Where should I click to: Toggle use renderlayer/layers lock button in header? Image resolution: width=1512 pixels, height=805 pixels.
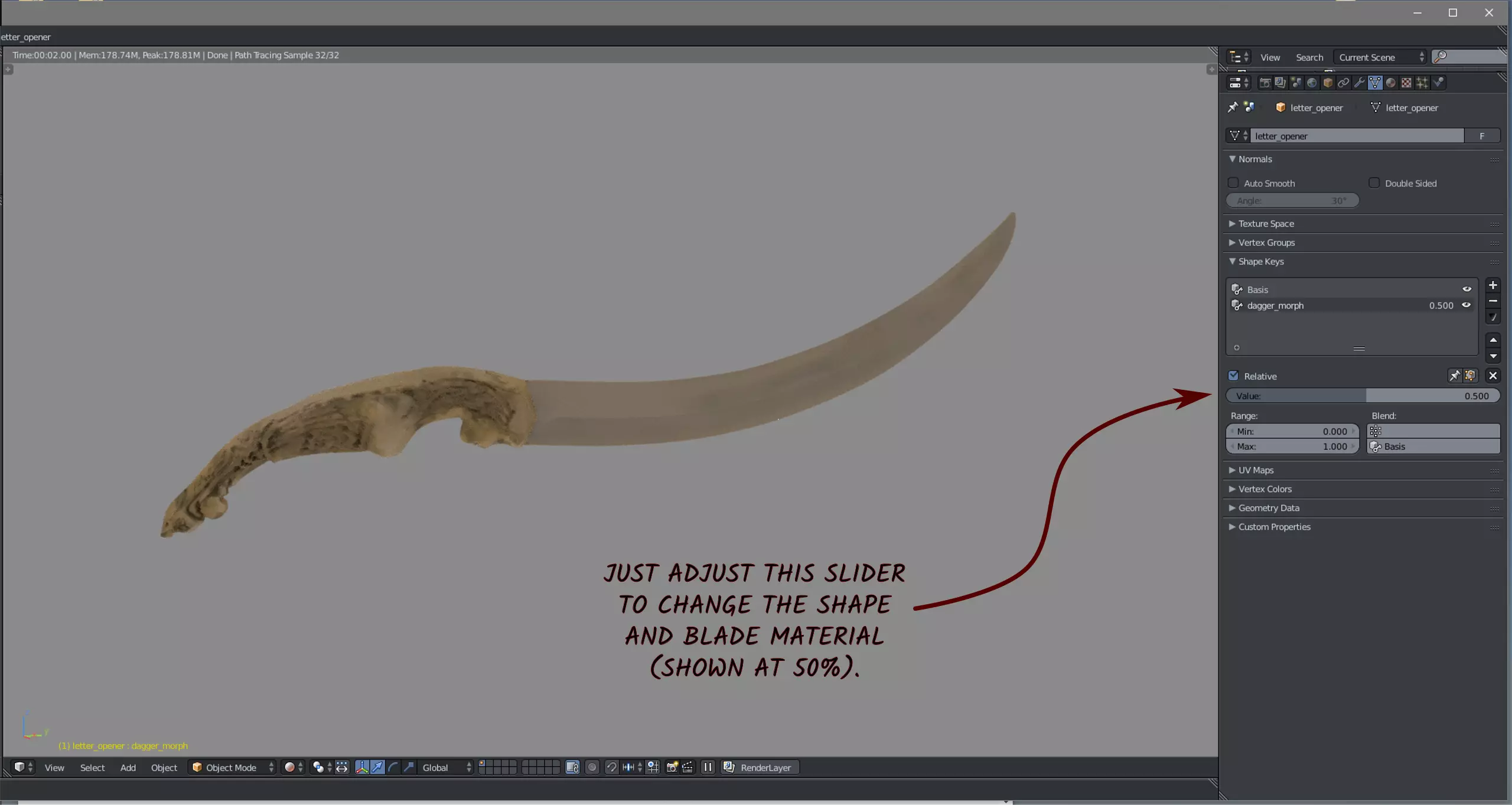pos(572,767)
